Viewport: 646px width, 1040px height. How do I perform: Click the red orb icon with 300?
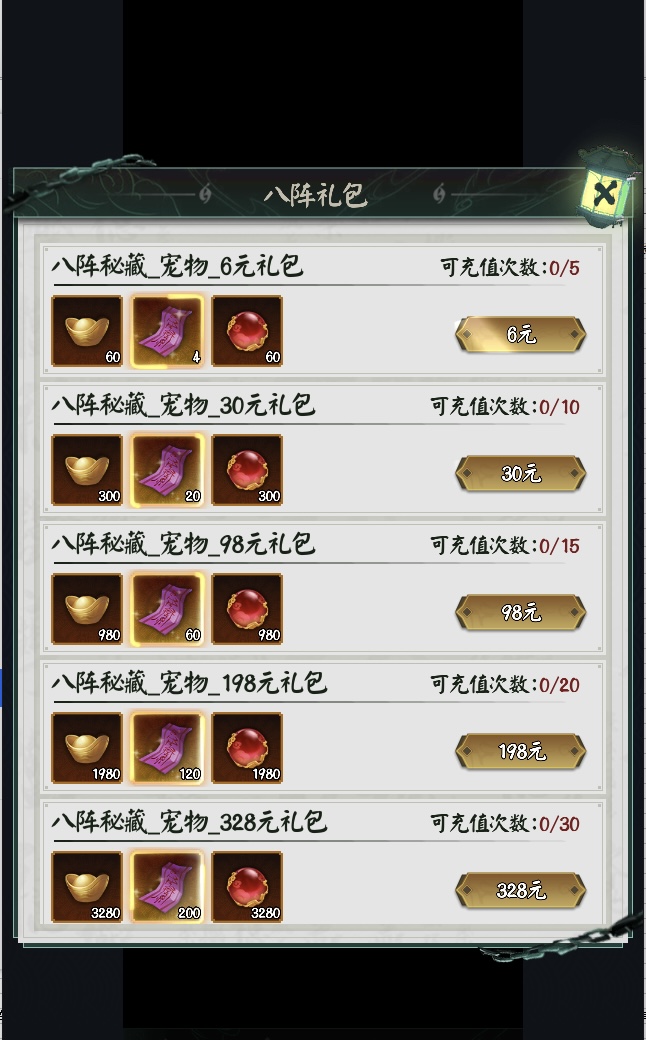pos(247,470)
